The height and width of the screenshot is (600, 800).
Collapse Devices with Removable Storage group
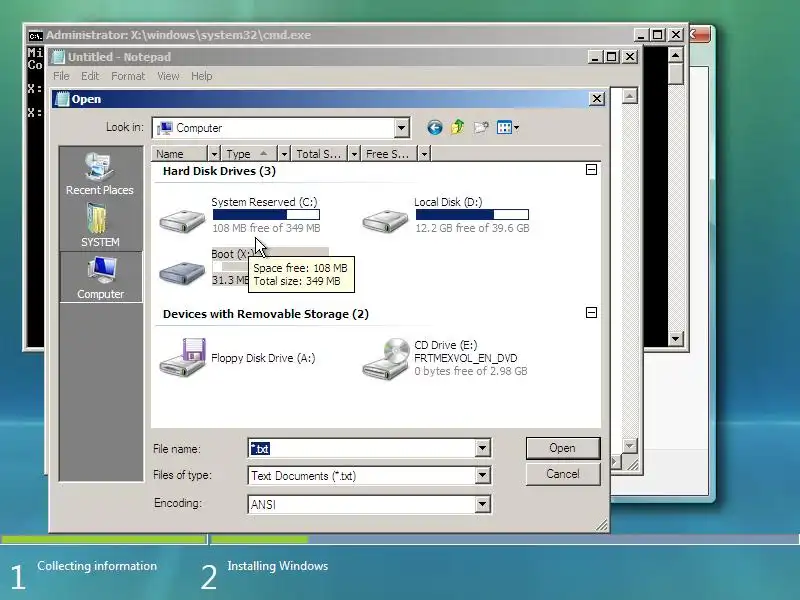point(591,313)
